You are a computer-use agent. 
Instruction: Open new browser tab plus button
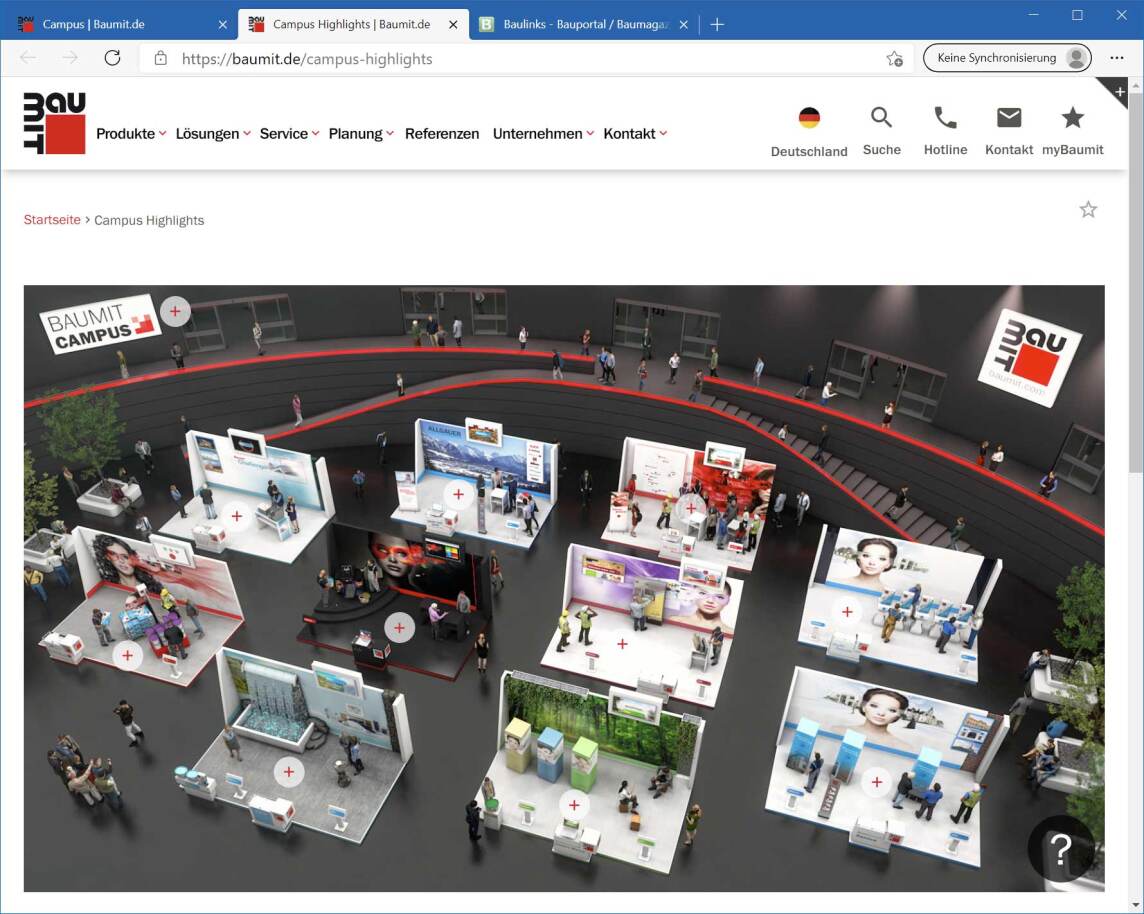pyautogui.click(x=717, y=24)
